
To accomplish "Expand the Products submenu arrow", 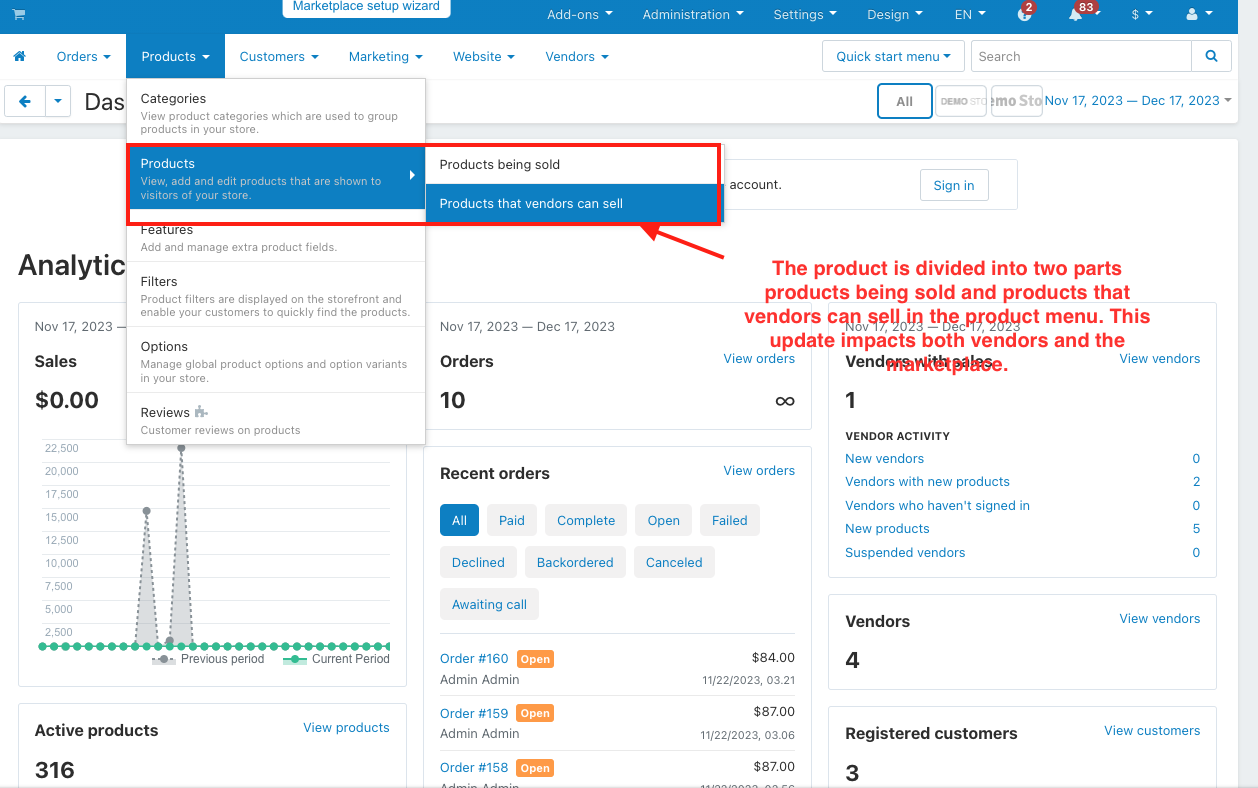I will click(412, 176).
